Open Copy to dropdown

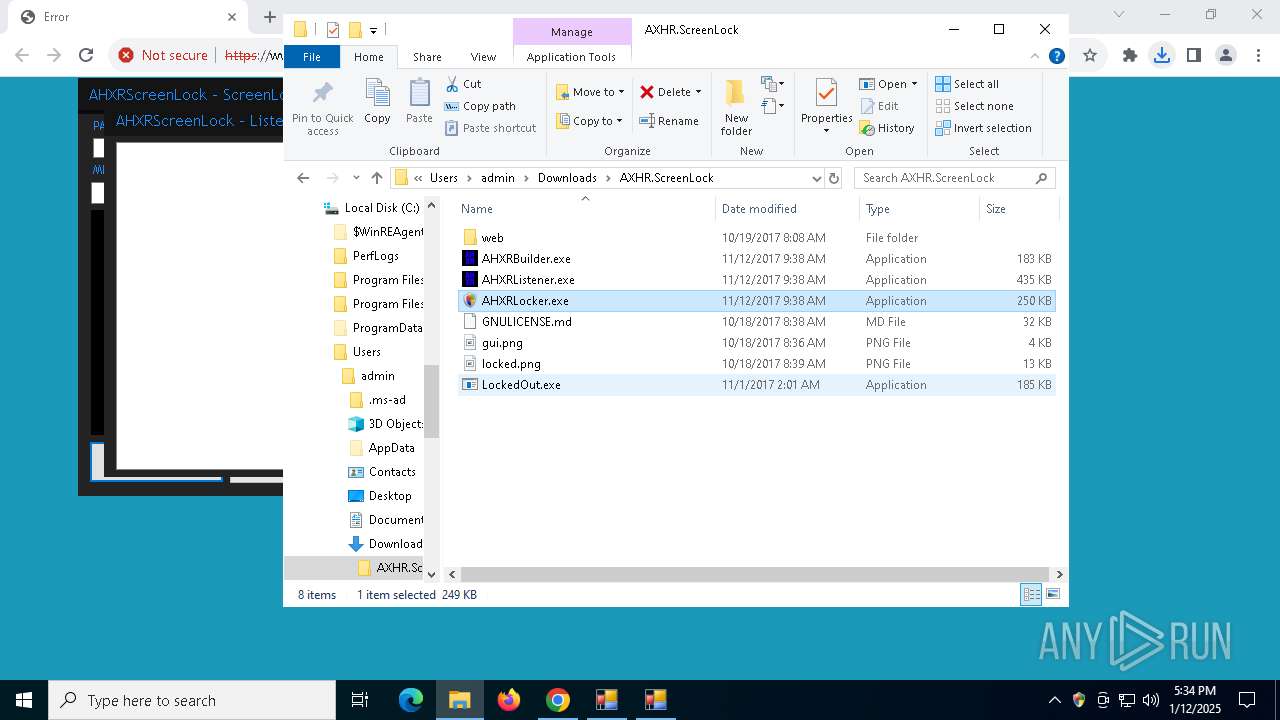coord(590,121)
